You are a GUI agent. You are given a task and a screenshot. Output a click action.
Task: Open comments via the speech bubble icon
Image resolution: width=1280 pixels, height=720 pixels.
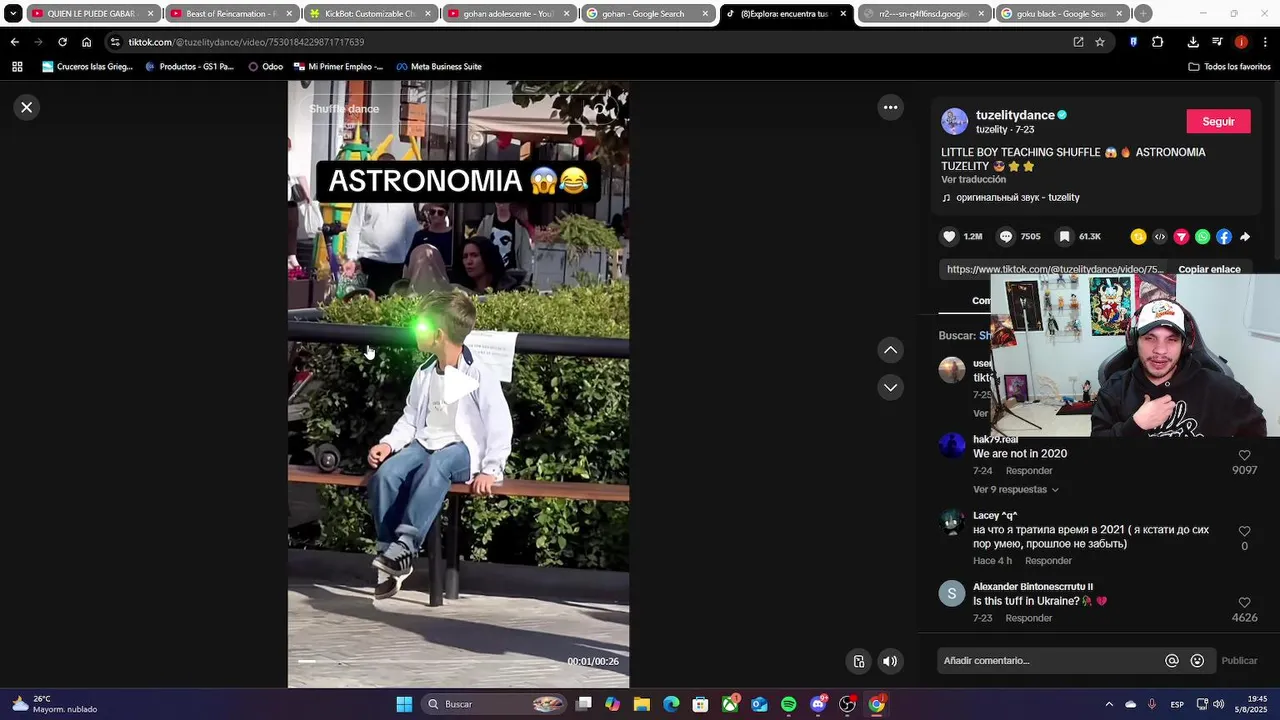(1006, 237)
